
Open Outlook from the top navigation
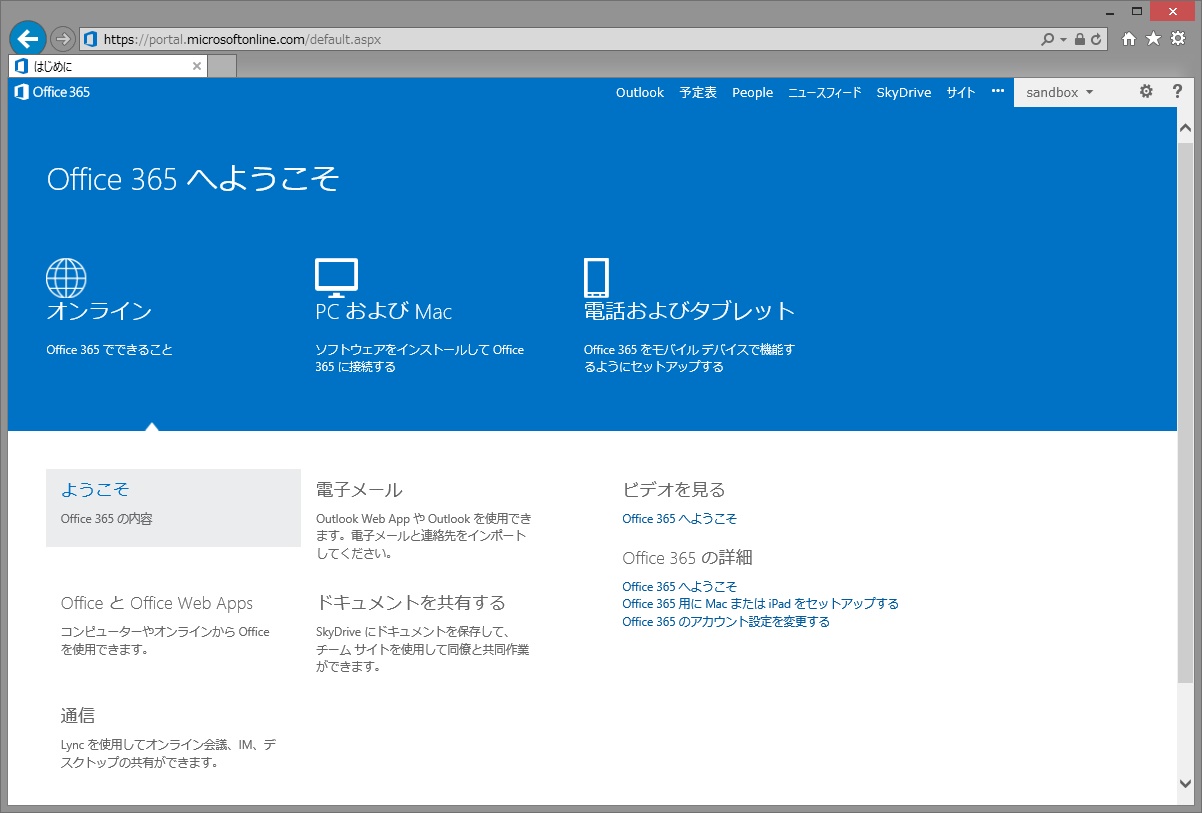639,92
